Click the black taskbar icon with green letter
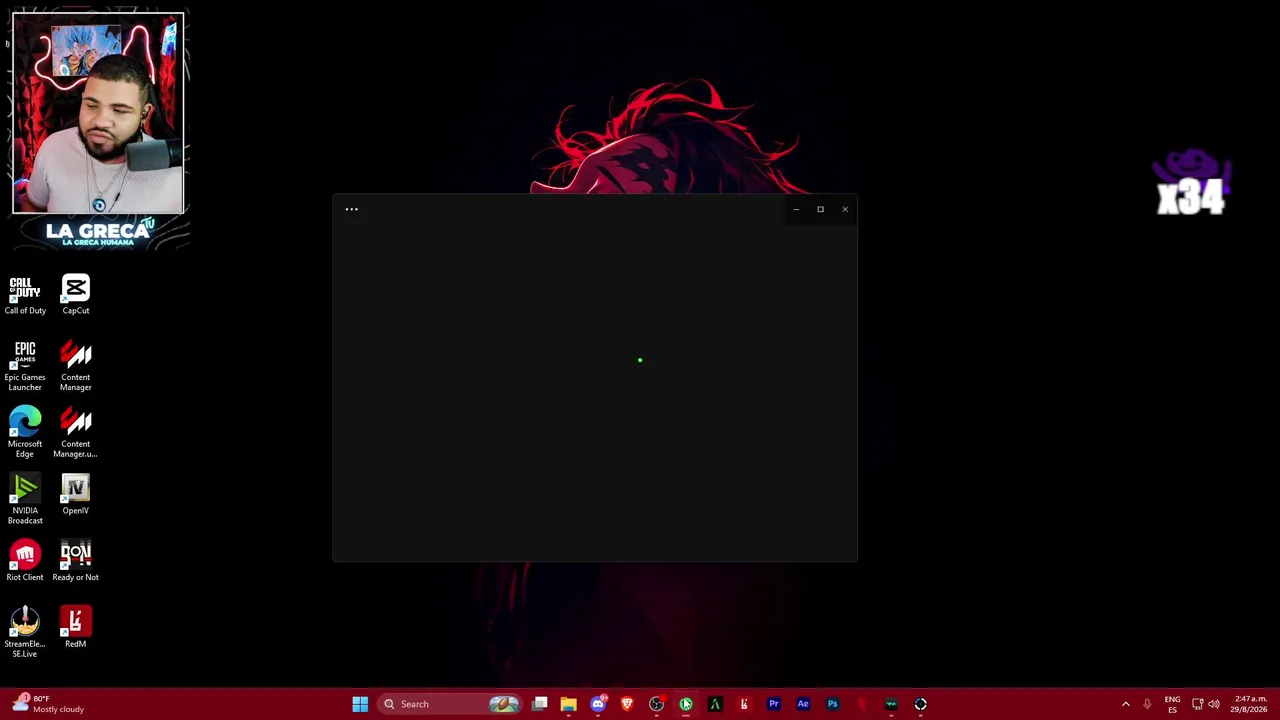Viewport: 1280px width, 720px height. click(715, 704)
